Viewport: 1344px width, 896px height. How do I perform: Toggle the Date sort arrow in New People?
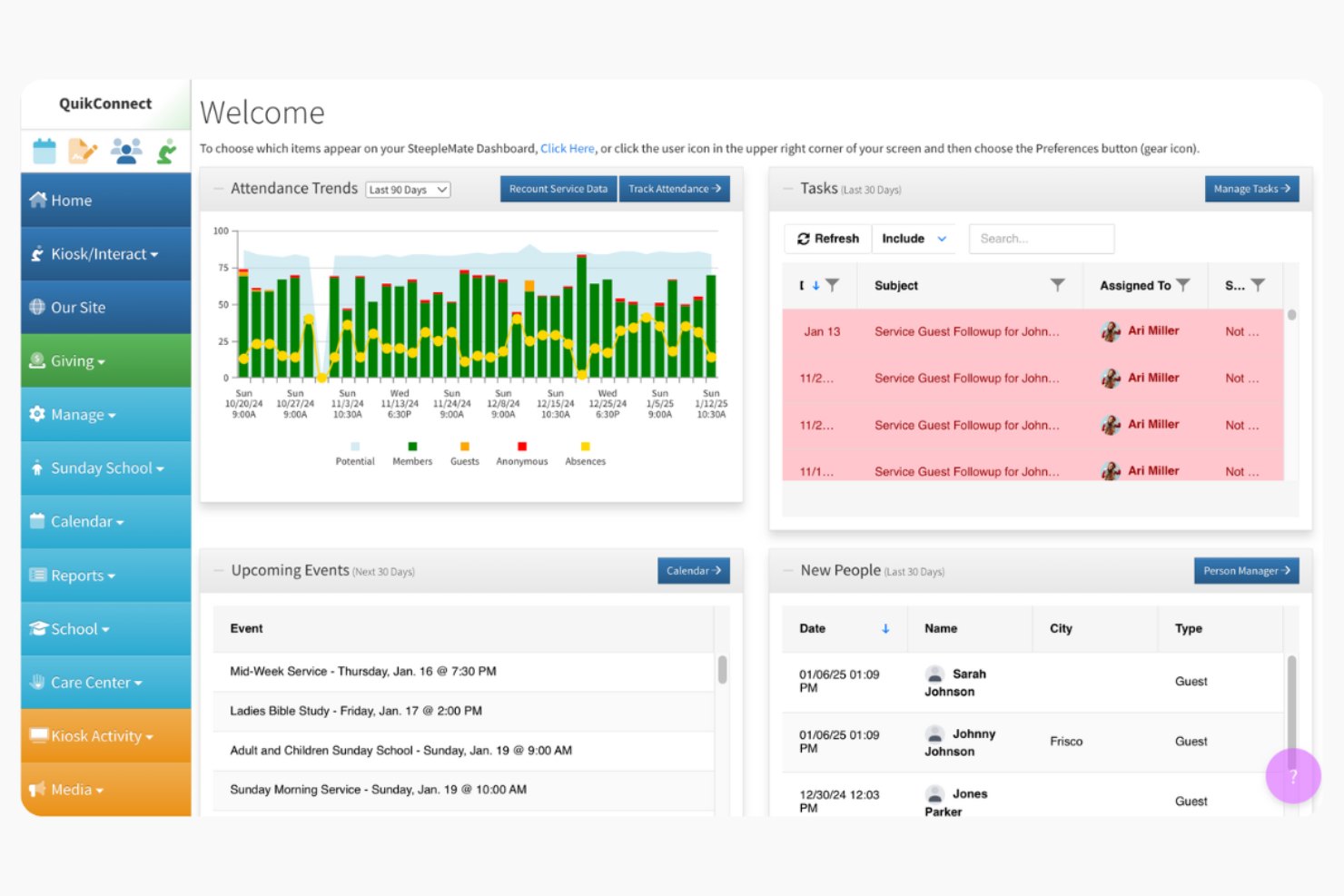(x=885, y=628)
